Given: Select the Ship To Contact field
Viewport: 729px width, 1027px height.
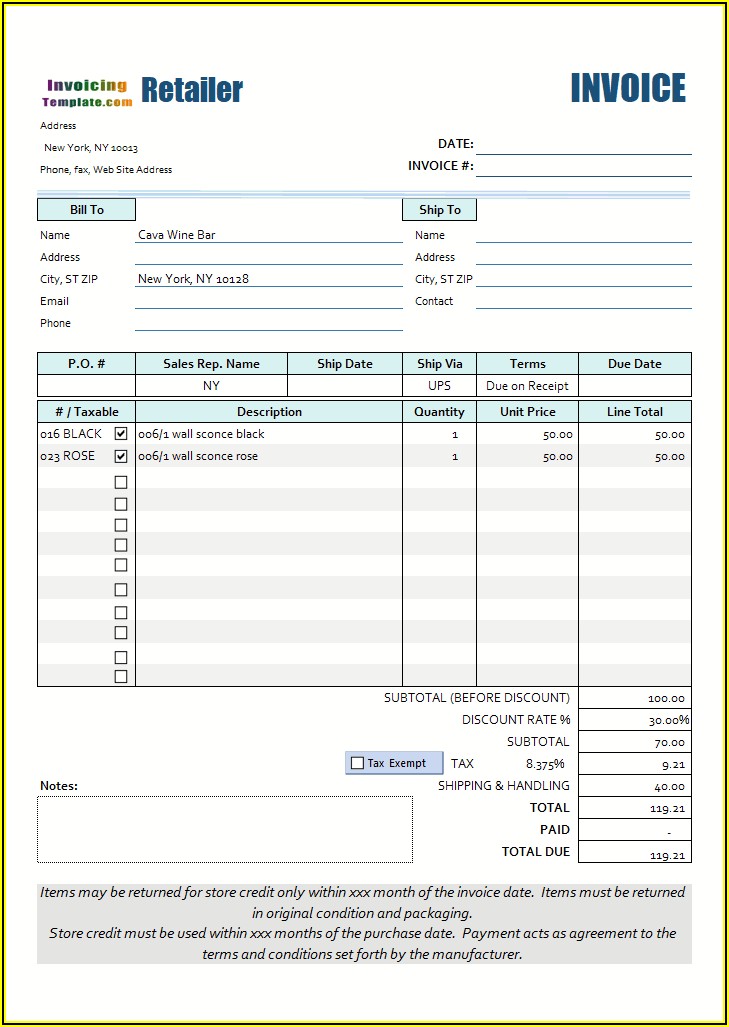Looking at the screenshot, I should coord(583,301).
